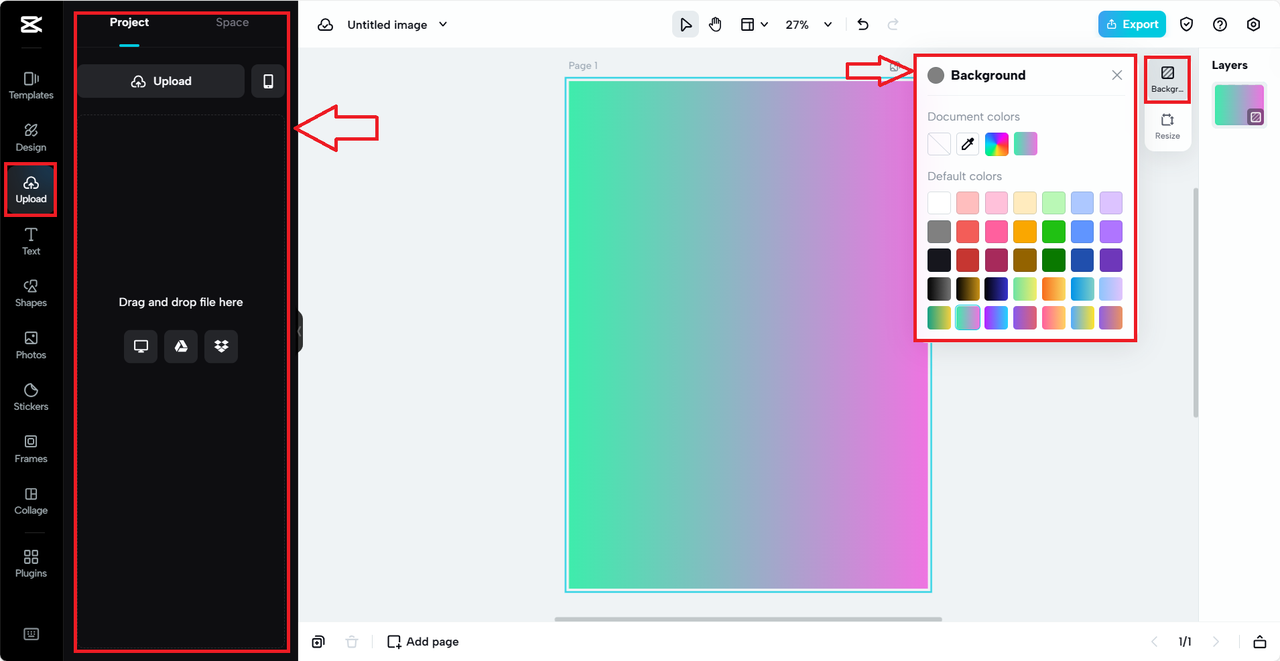Select the orange default color swatch
The image size is (1280, 661).
pyautogui.click(x=1025, y=232)
